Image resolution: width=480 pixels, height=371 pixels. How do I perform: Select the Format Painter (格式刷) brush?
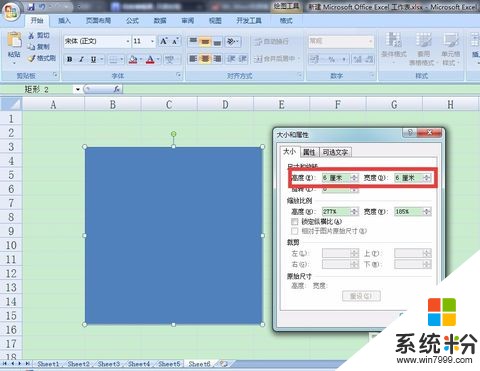tap(32, 58)
